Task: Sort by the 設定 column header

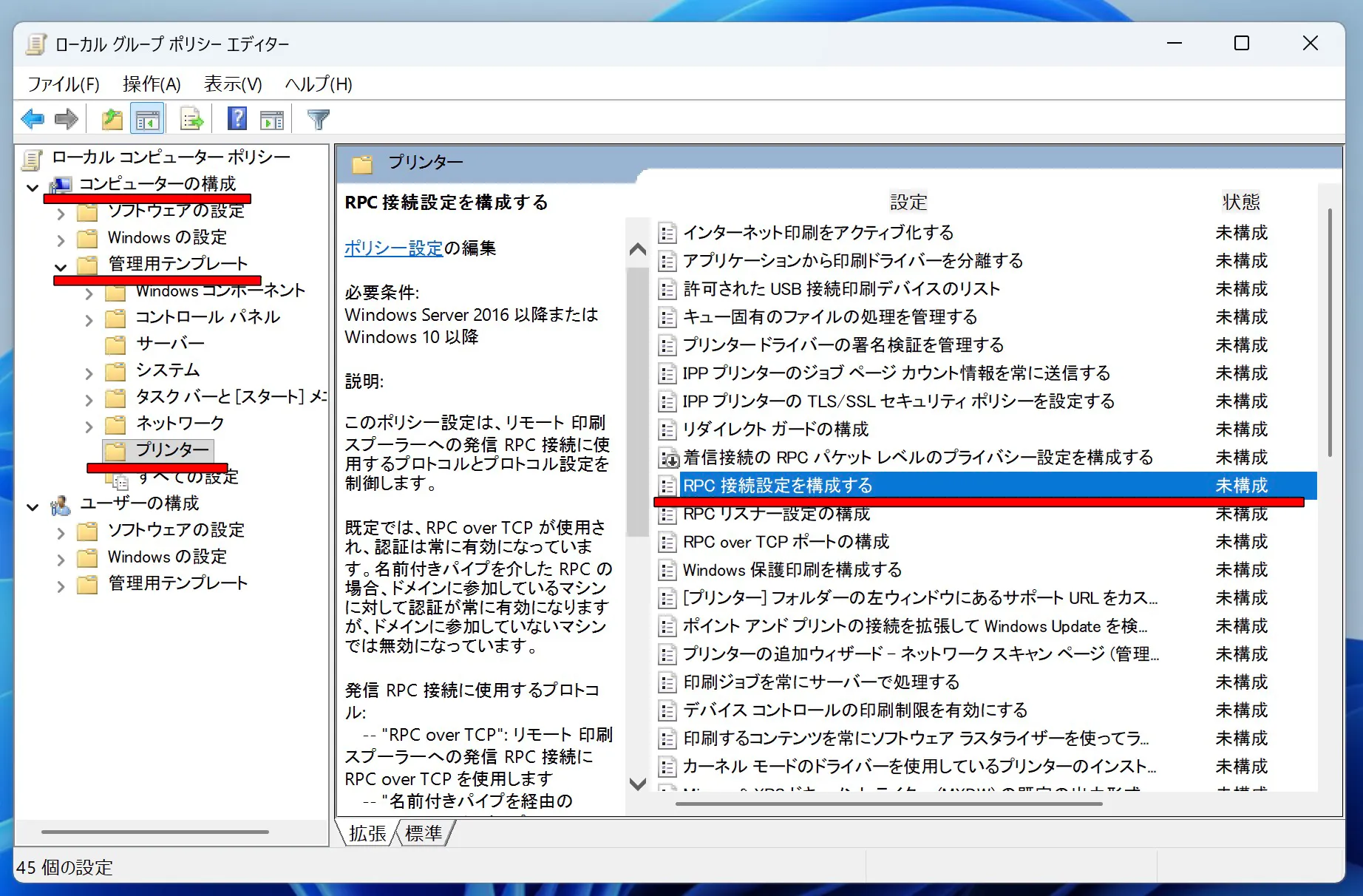Action: (x=908, y=202)
